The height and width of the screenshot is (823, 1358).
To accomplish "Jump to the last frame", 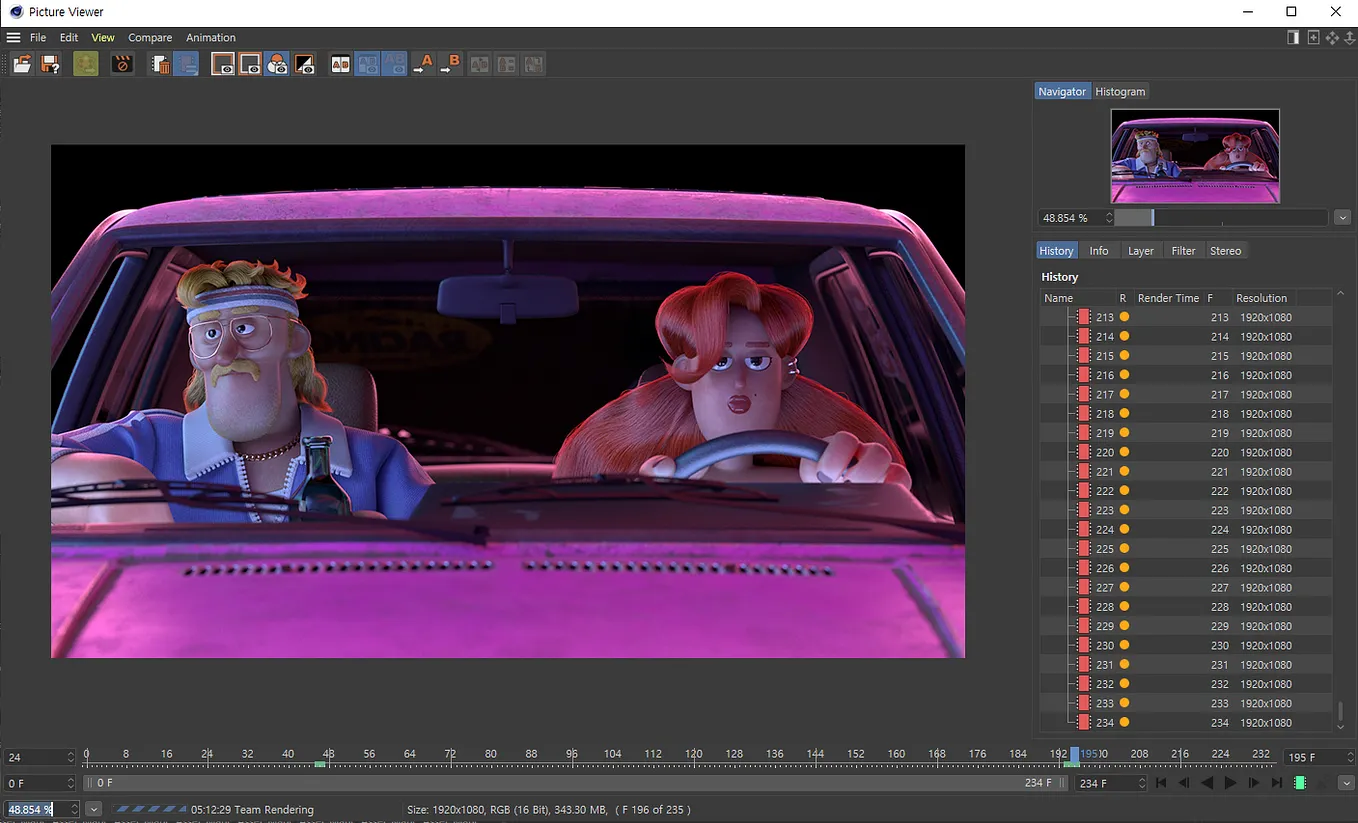I will tap(1276, 783).
